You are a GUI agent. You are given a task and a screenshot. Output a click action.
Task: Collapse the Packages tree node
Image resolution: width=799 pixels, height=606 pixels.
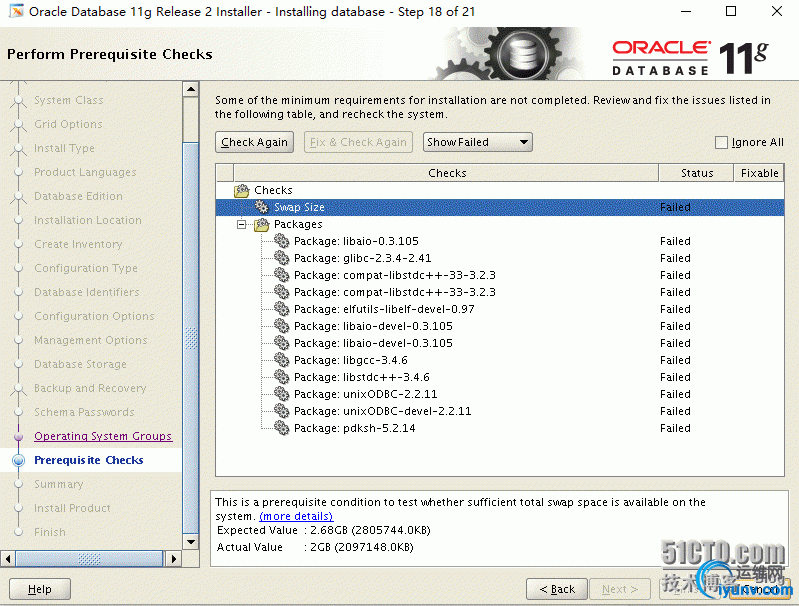(242, 224)
